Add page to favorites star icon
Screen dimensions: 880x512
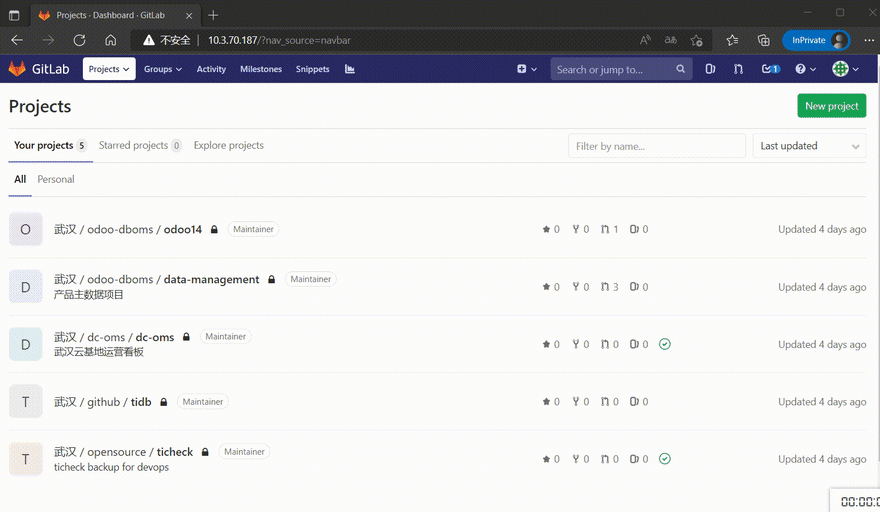coord(697,40)
